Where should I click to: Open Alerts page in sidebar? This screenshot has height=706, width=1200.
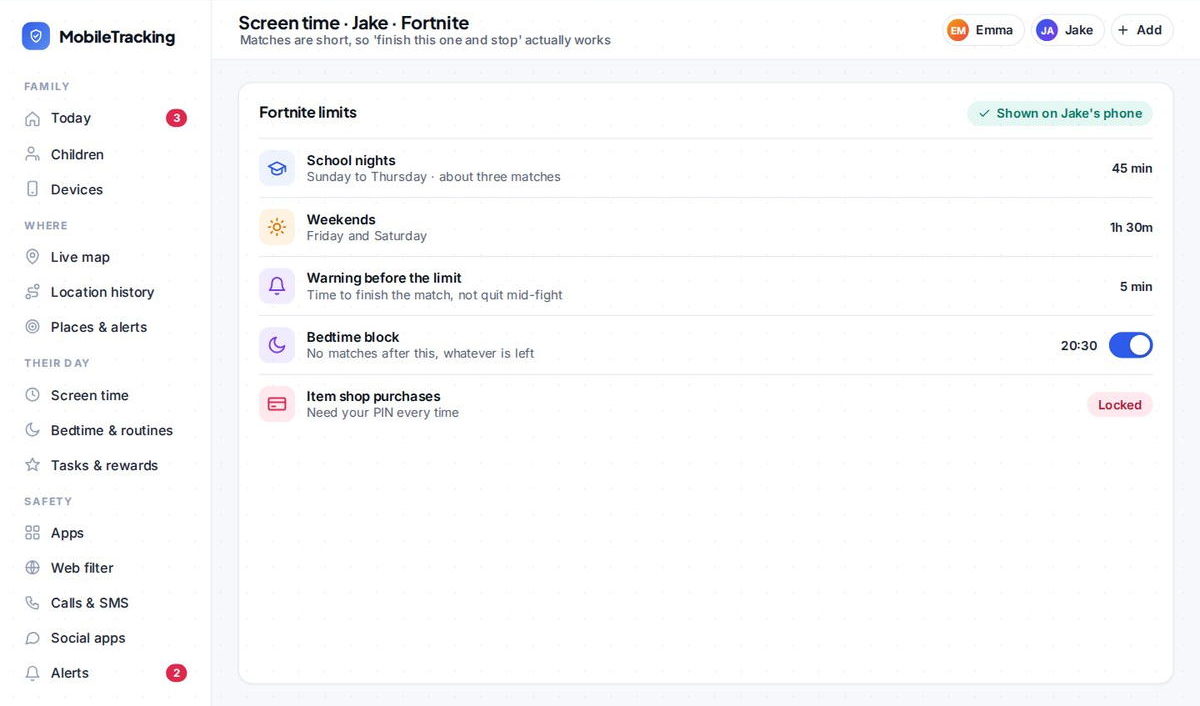(105, 673)
